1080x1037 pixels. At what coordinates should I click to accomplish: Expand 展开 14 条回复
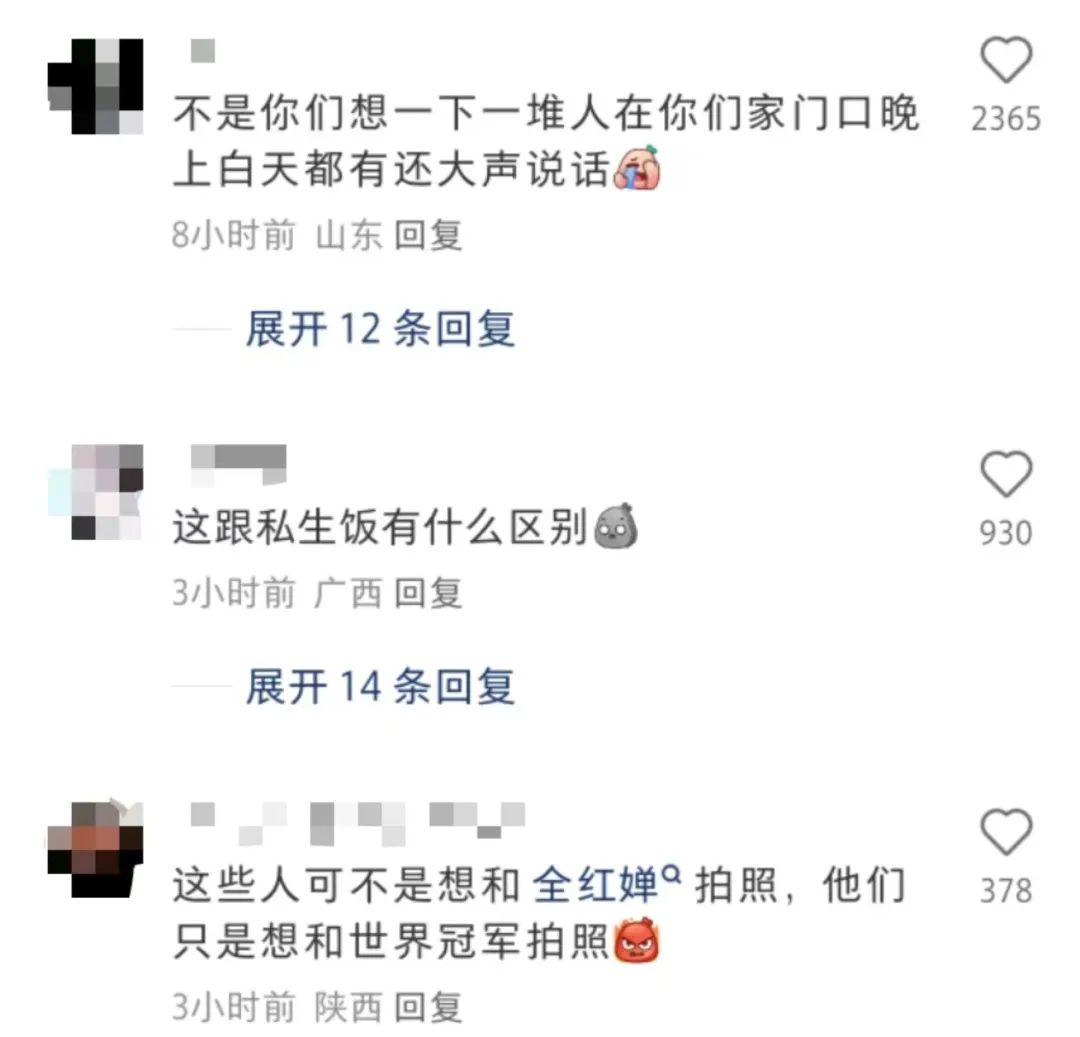click(x=380, y=687)
